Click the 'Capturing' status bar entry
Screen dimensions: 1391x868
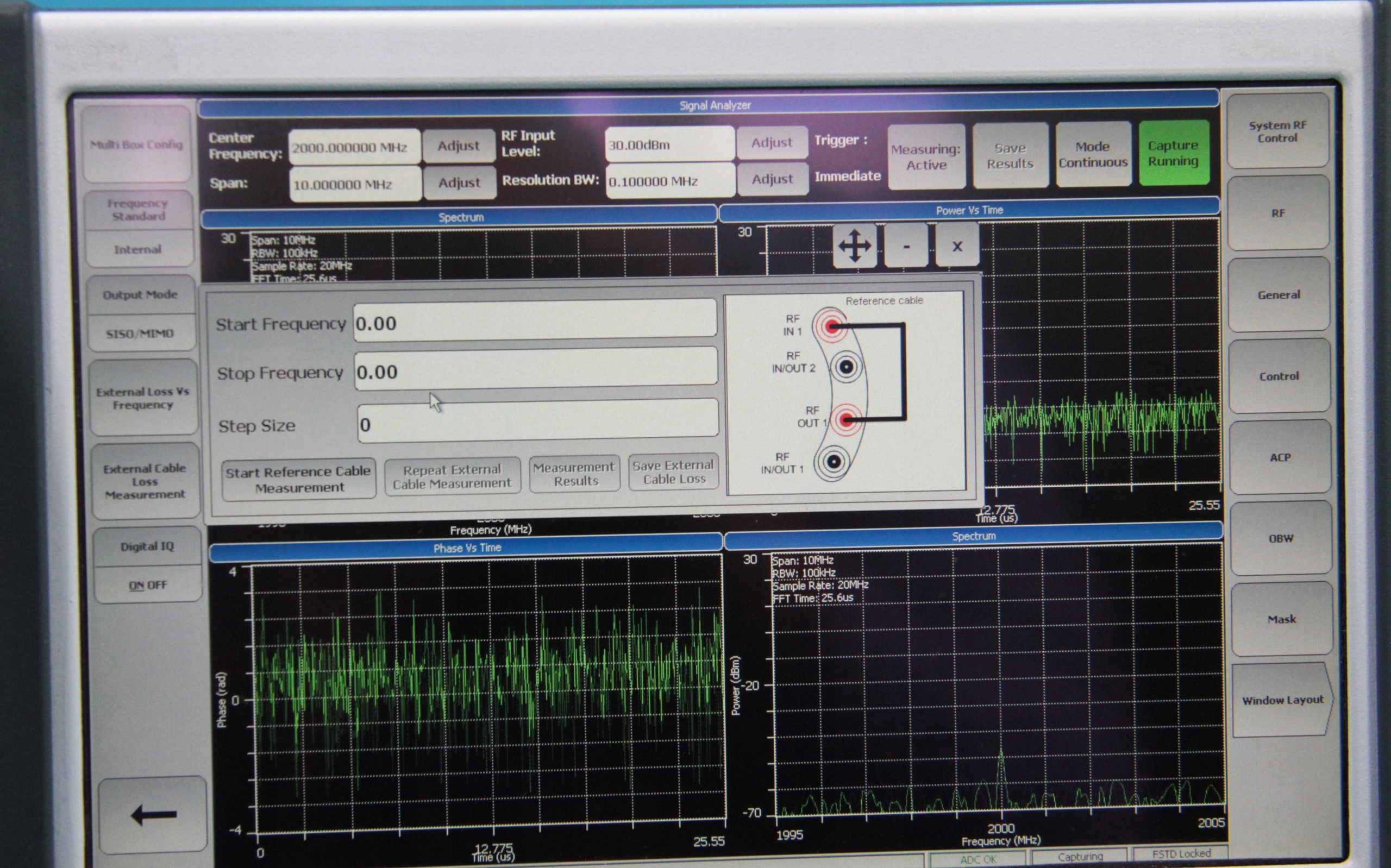(x=1080, y=856)
